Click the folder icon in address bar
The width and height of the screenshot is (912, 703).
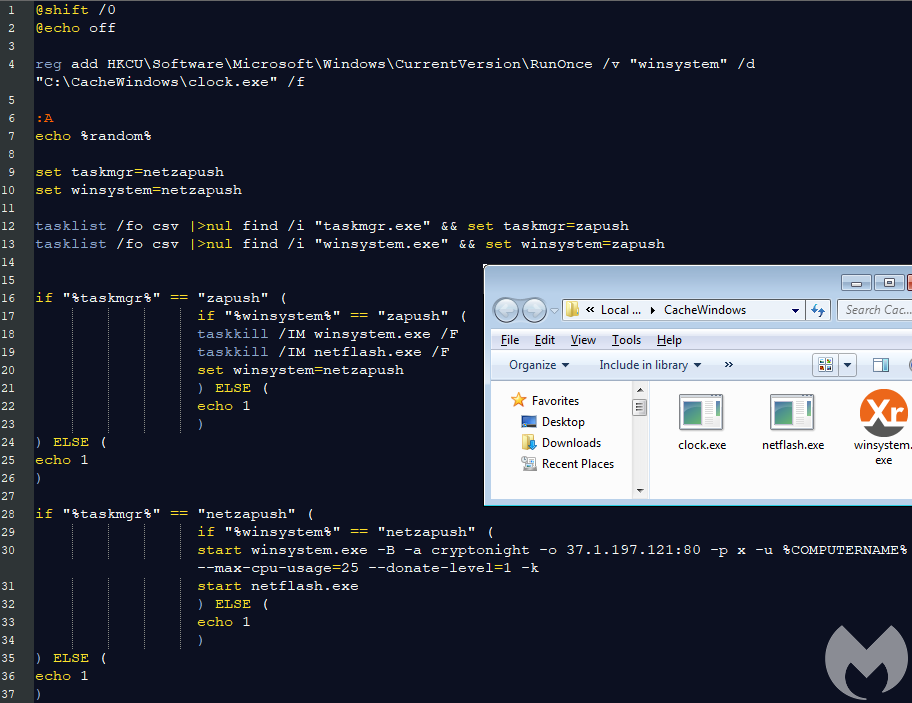coord(572,309)
